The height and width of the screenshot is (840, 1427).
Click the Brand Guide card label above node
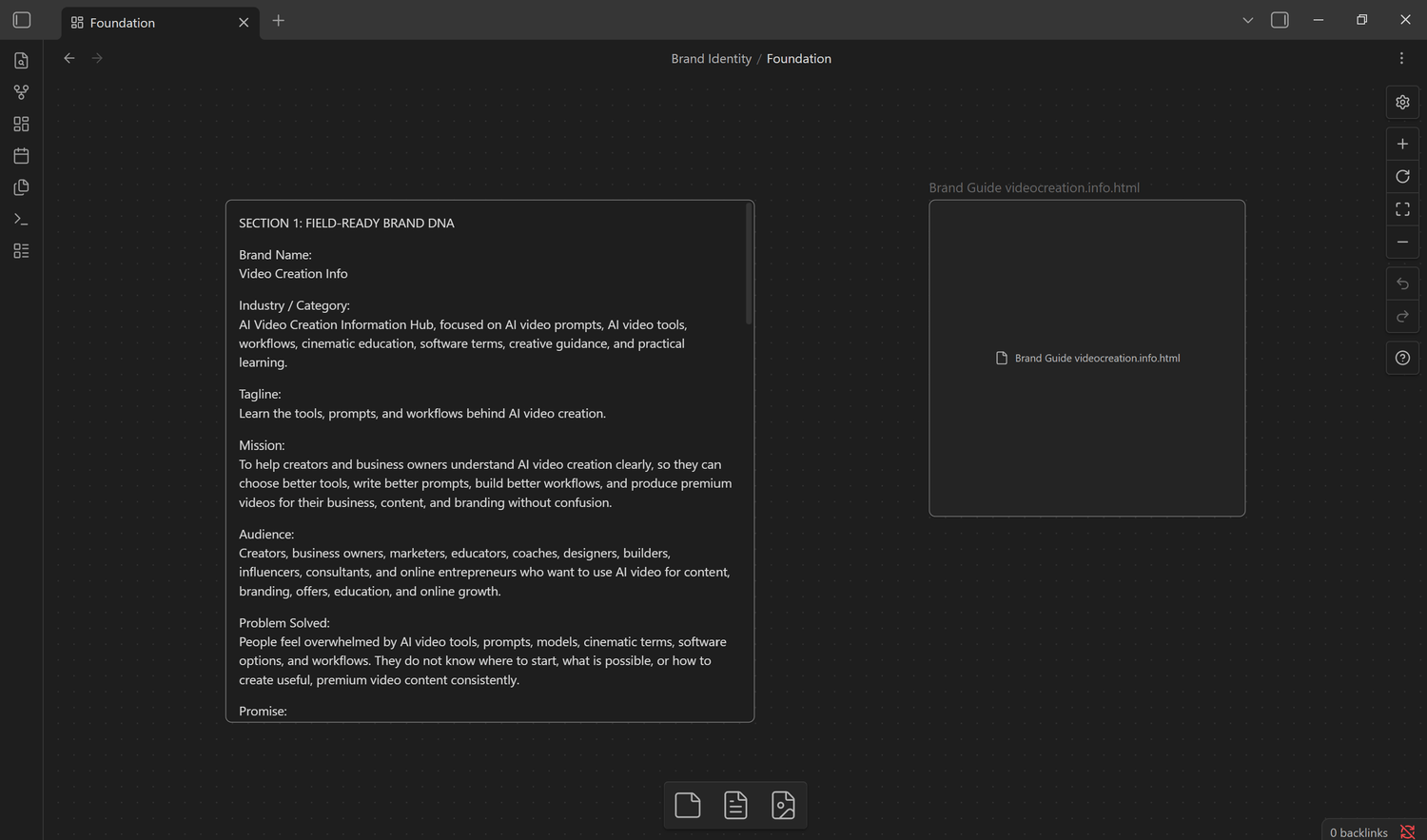click(x=1034, y=187)
